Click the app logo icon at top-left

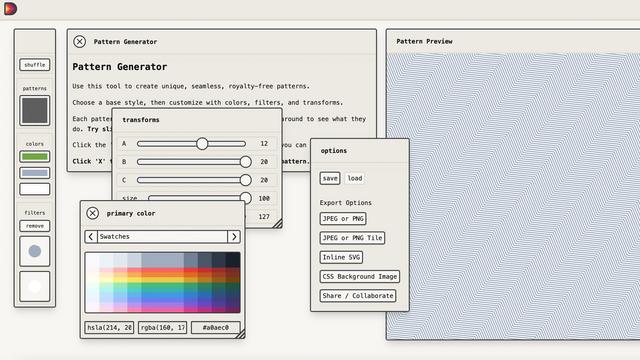(10, 9)
